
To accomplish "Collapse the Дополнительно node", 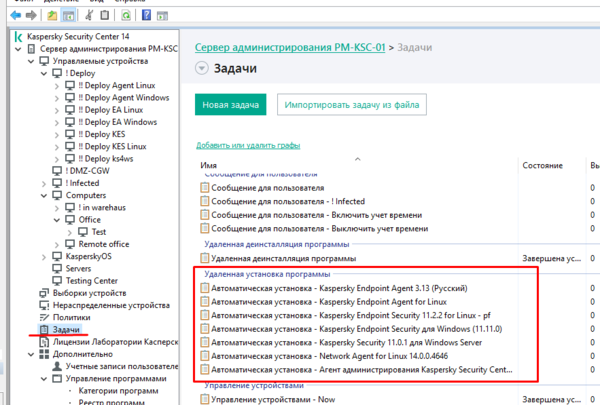I will (x=31, y=354).
